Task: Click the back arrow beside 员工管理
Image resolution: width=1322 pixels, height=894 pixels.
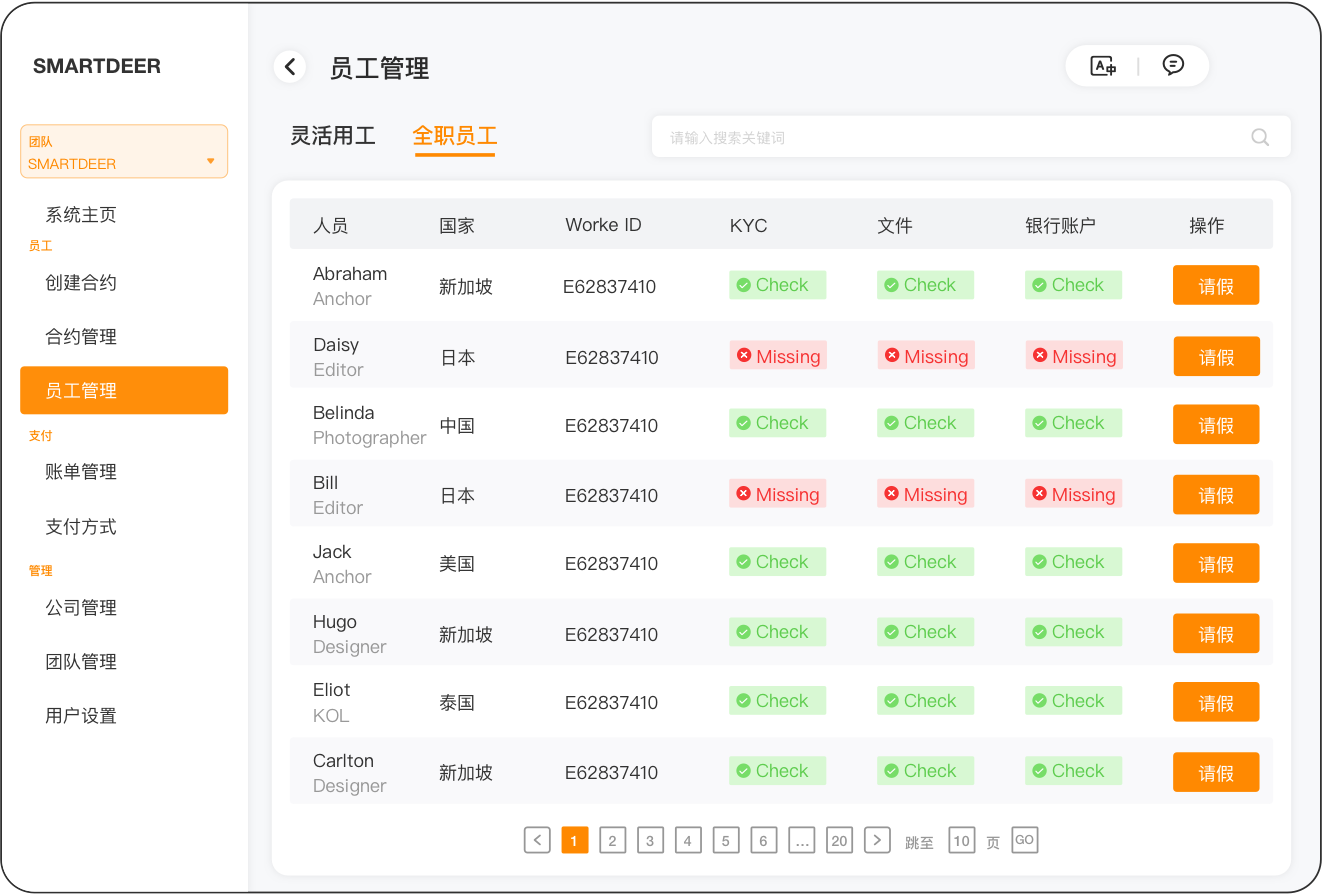Action: [290, 67]
